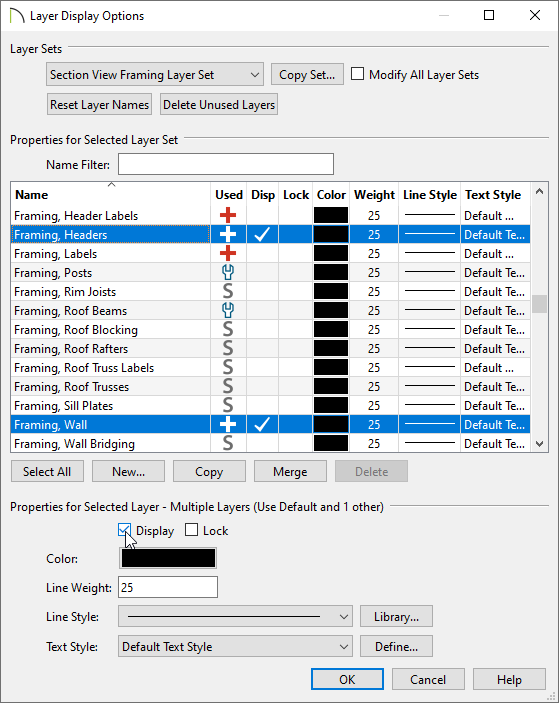The width and height of the screenshot is (559, 703).
Task: Open the Section View Framing Layer Set dropdown
Action: 155,74
